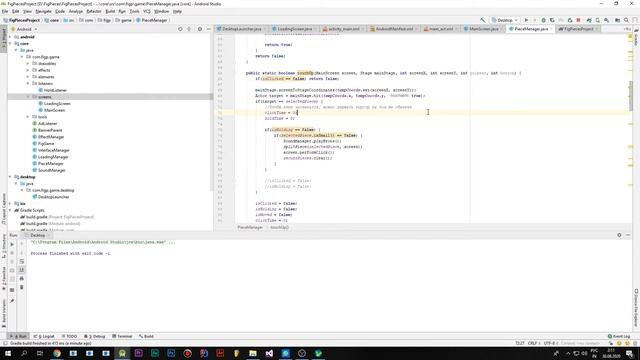Toggle soft-wrap in the Run console
This screenshot has height=360, width=640.
[22, 261]
